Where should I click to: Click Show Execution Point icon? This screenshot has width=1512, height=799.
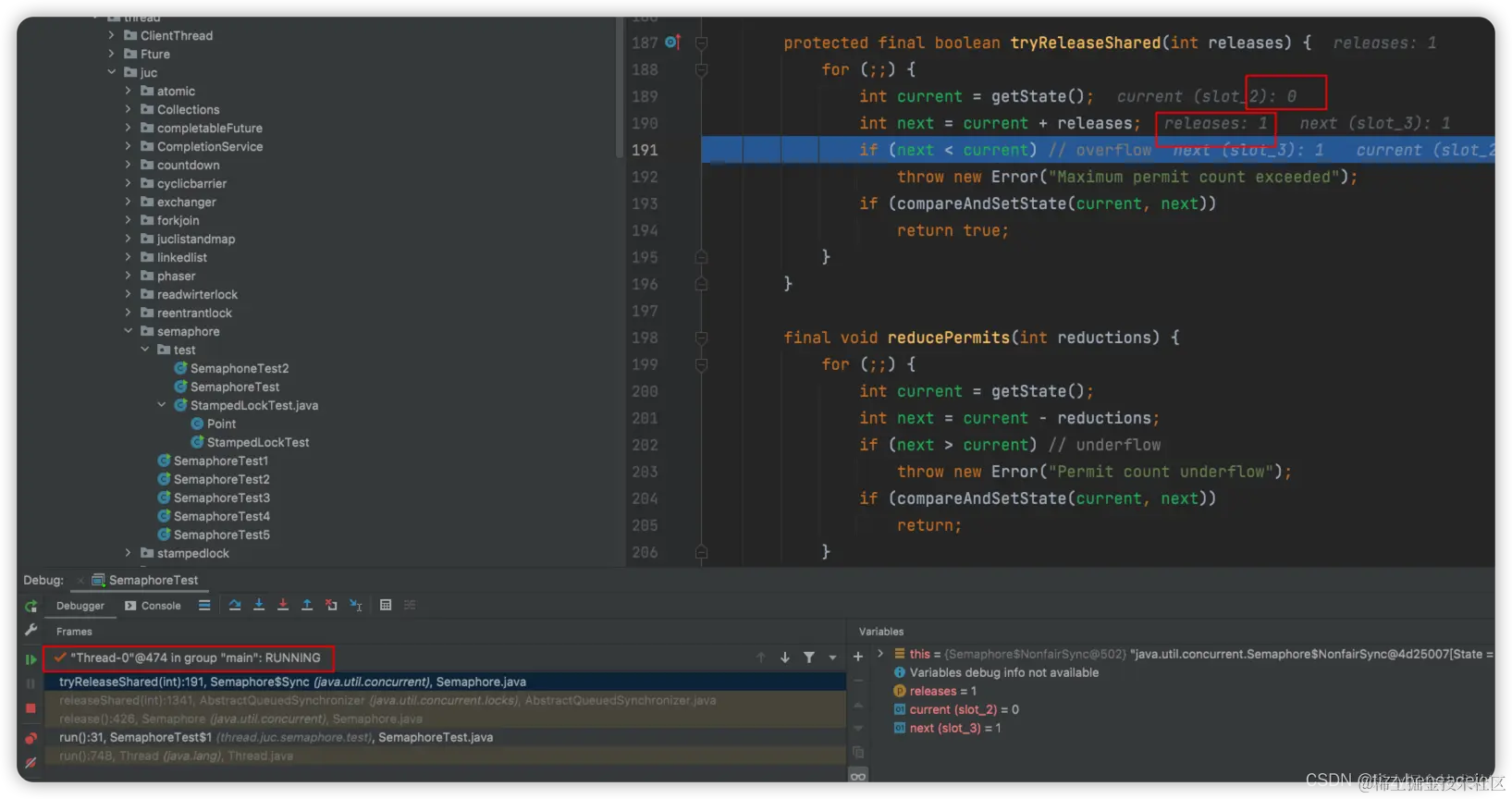[x=204, y=606]
